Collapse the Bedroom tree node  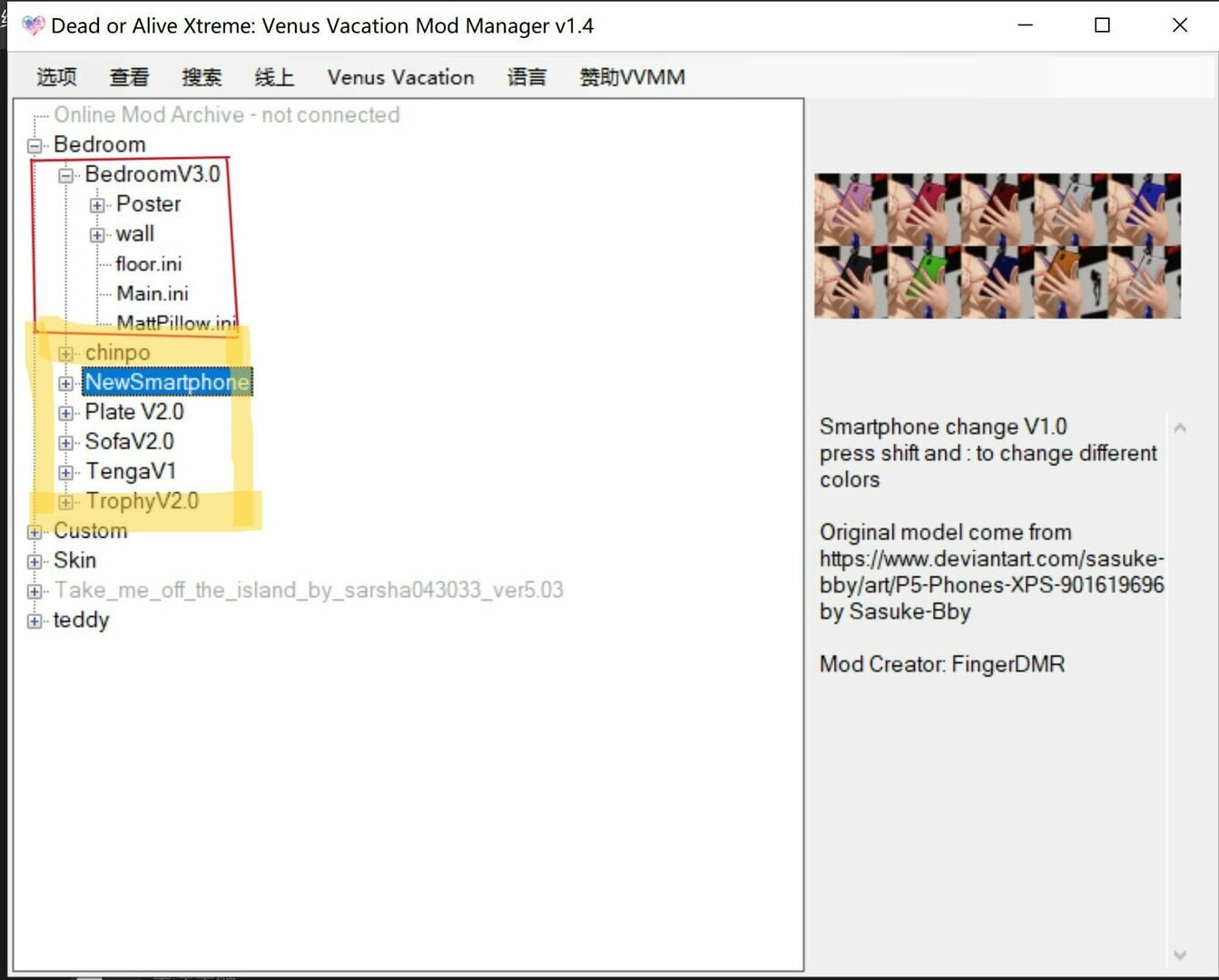pos(34,145)
